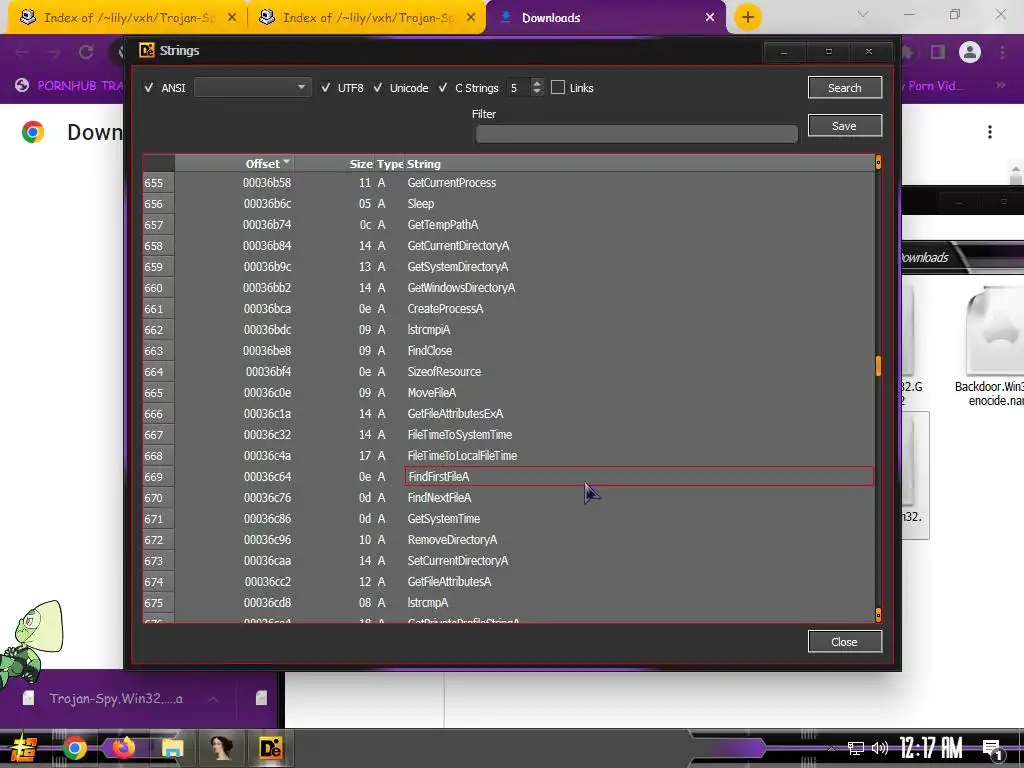Select the GetCurrentProcess string row
The height and width of the screenshot is (768, 1024).
pos(451,183)
